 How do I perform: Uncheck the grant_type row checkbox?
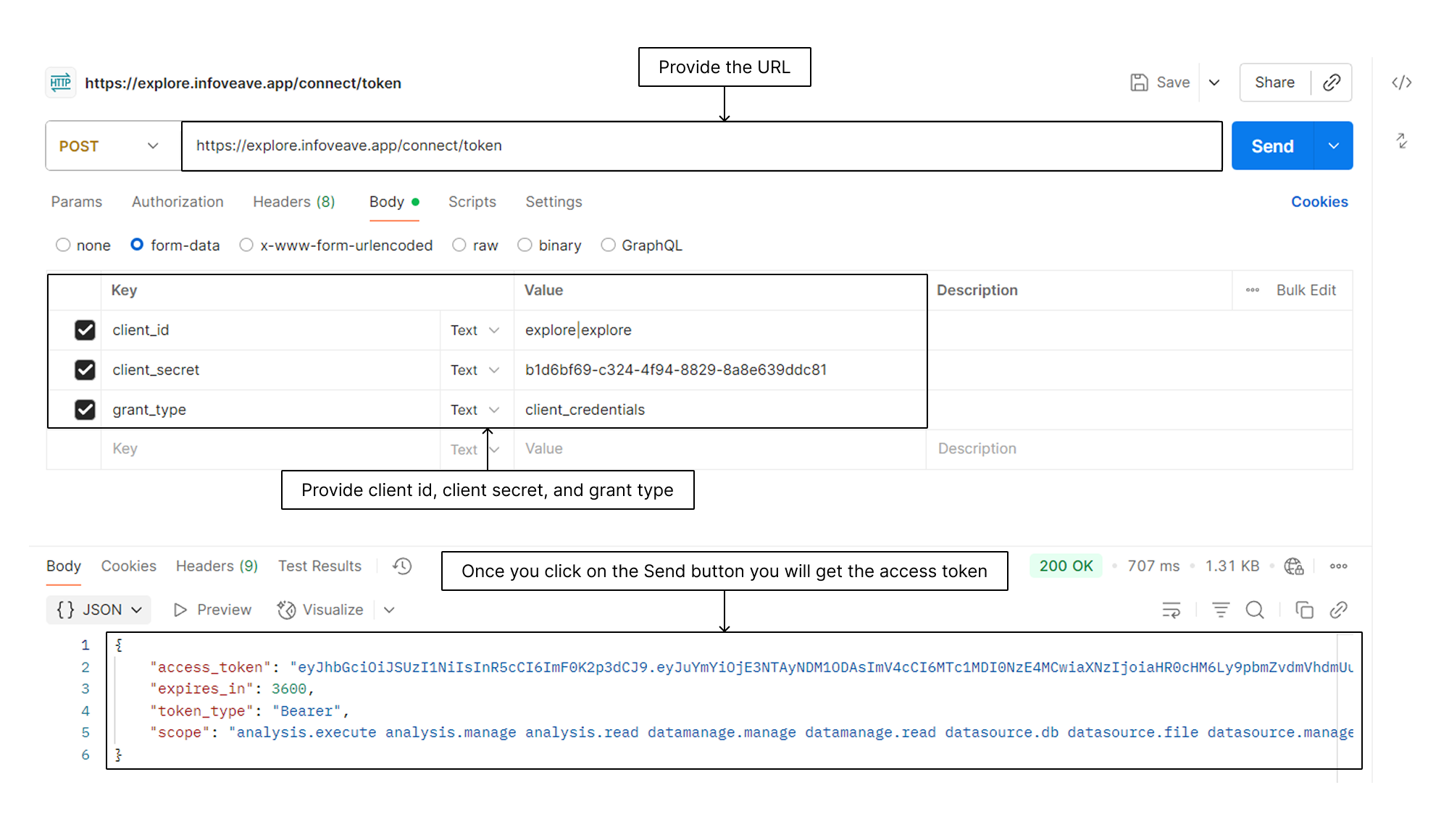[85, 410]
